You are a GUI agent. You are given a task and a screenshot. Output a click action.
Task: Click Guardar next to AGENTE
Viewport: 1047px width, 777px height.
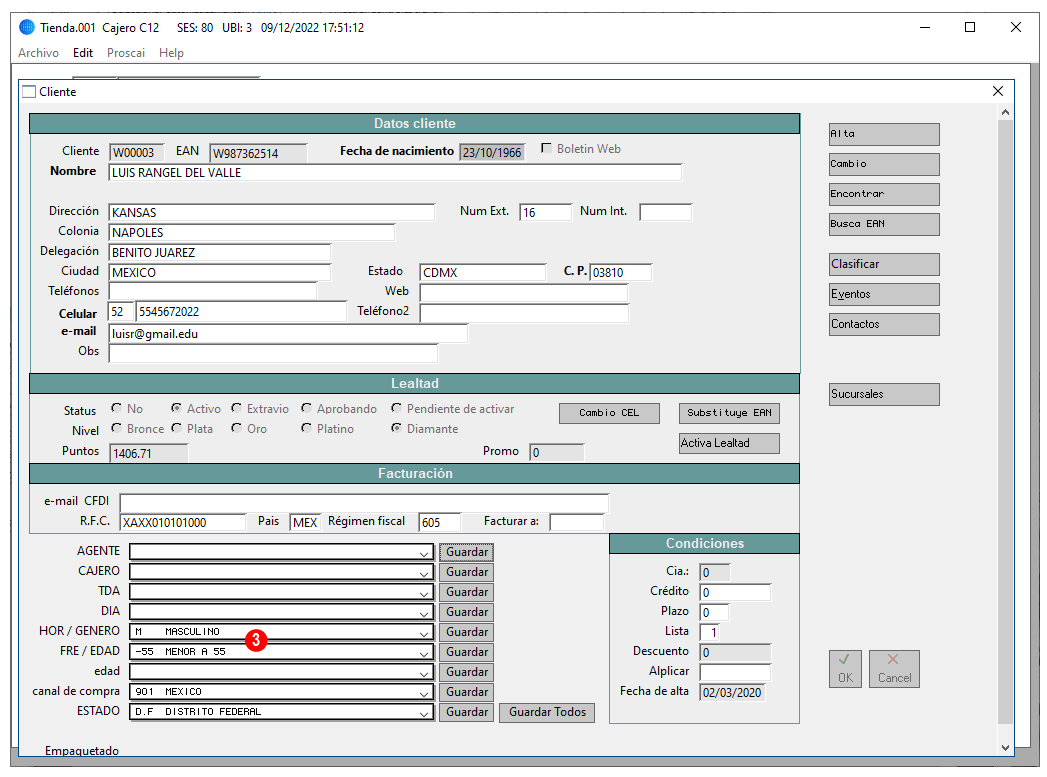coord(467,552)
